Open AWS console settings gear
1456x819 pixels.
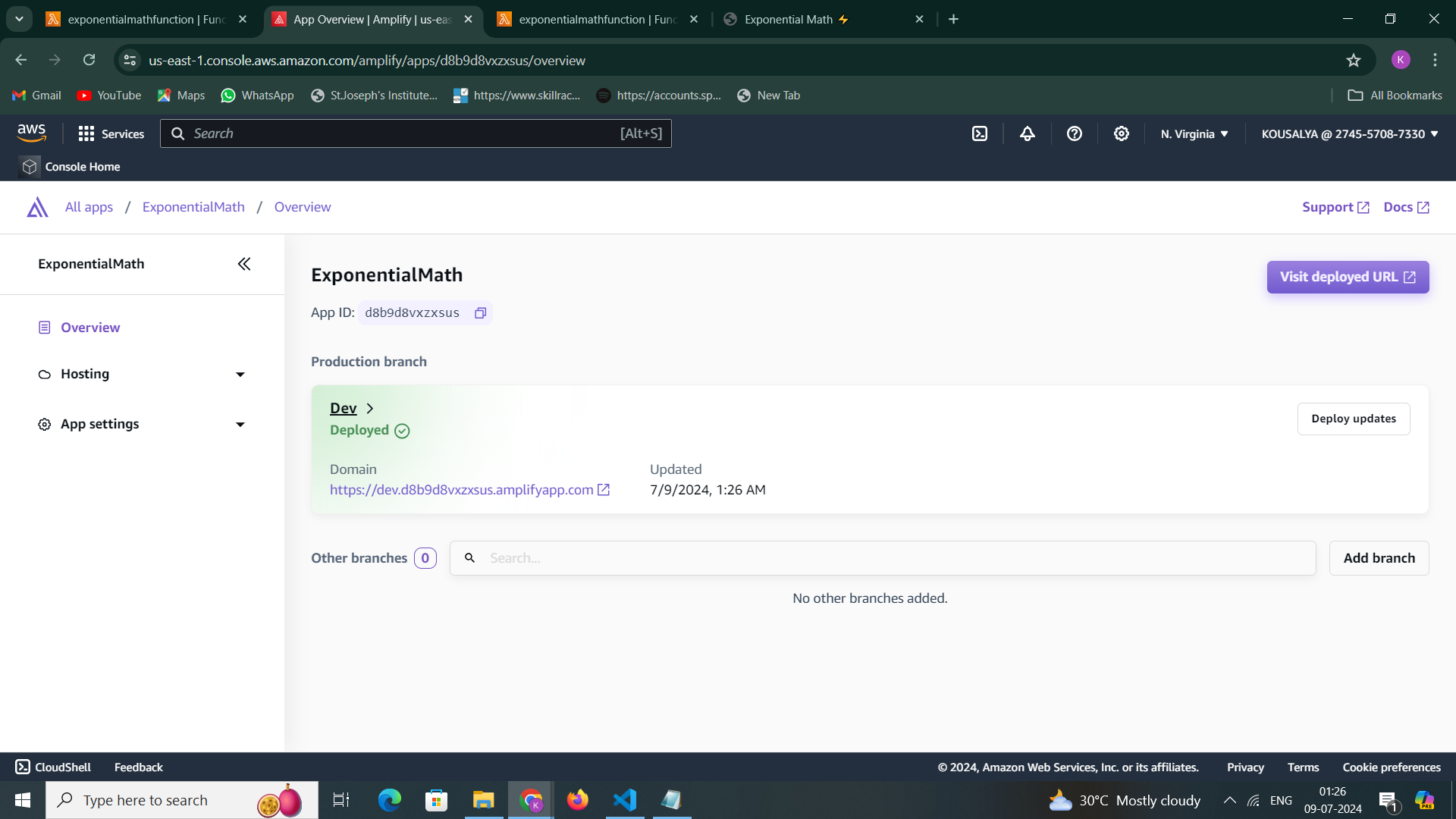1121,134
